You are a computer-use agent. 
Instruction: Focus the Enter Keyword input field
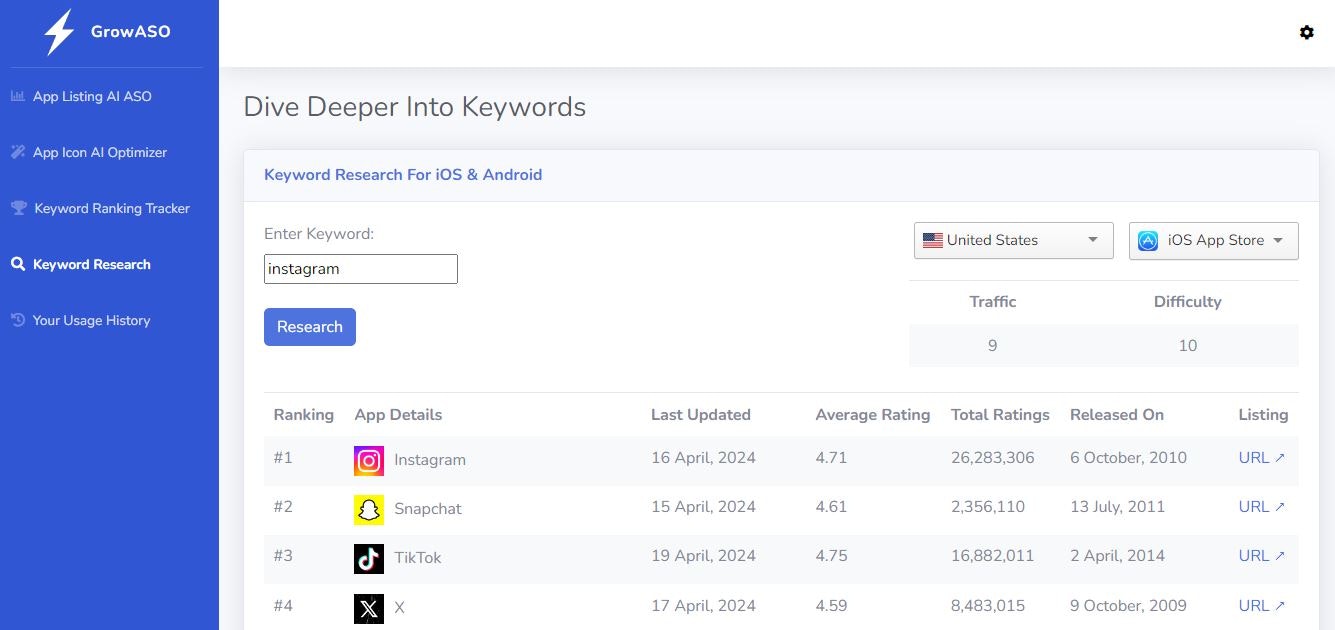coord(361,269)
